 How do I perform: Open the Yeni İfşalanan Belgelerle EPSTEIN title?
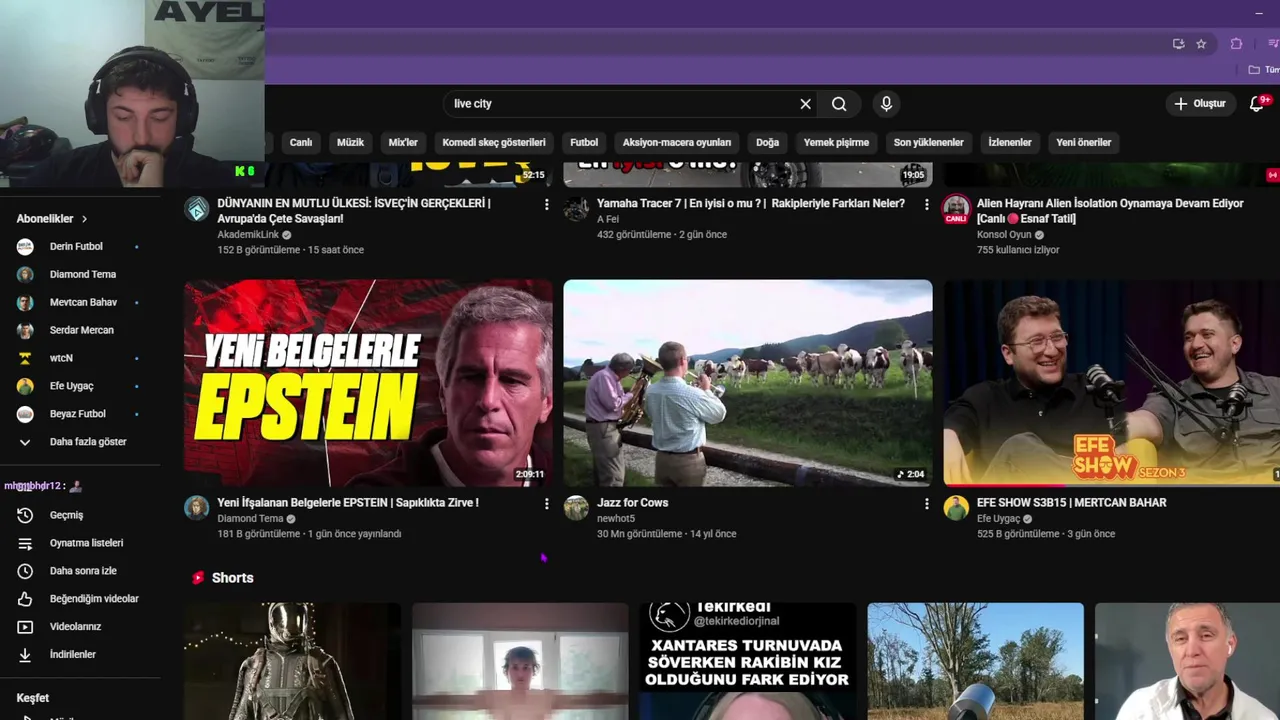coord(348,503)
